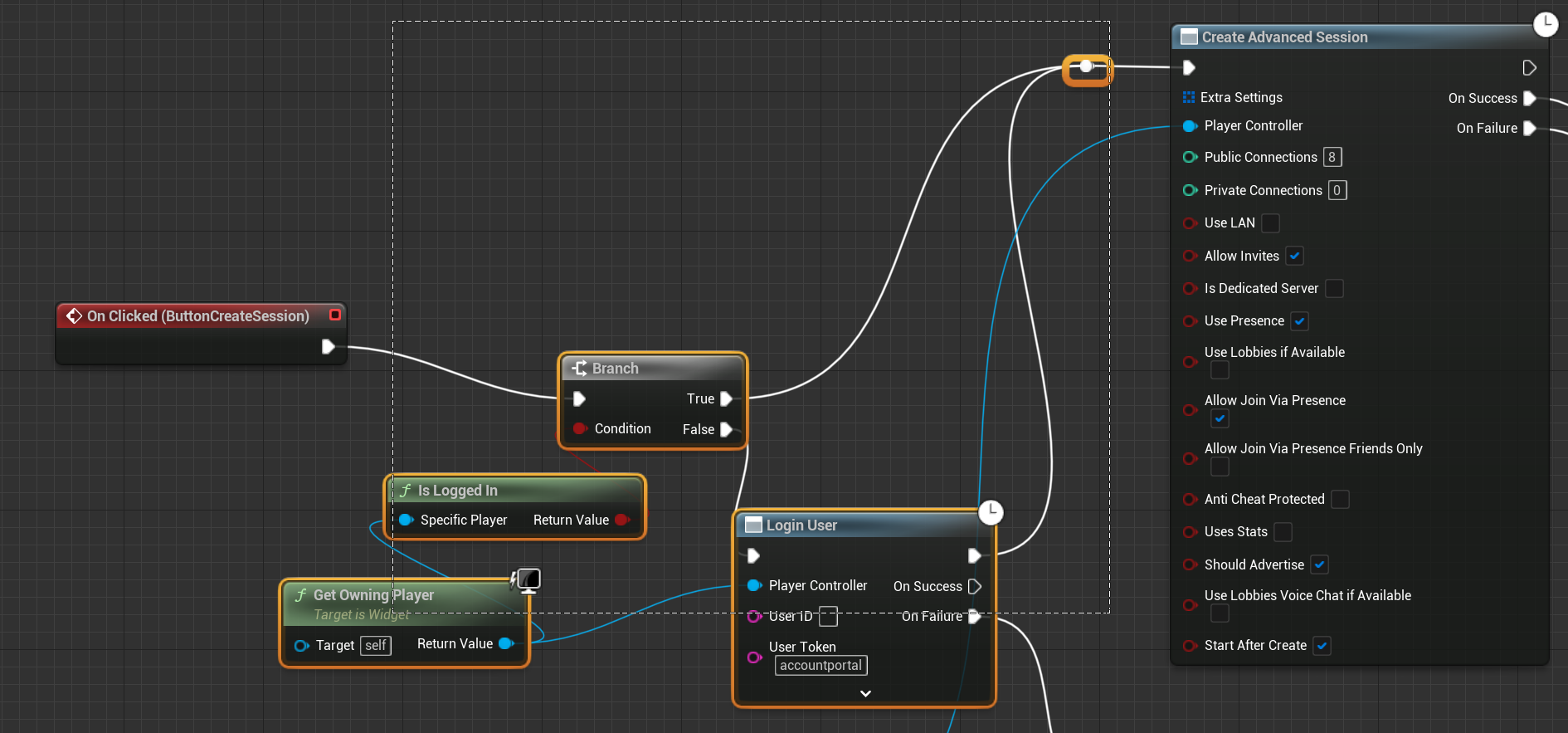Click the Extra Settings array pin
This screenshot has height=733, width=1568.
coord(1189,98)
